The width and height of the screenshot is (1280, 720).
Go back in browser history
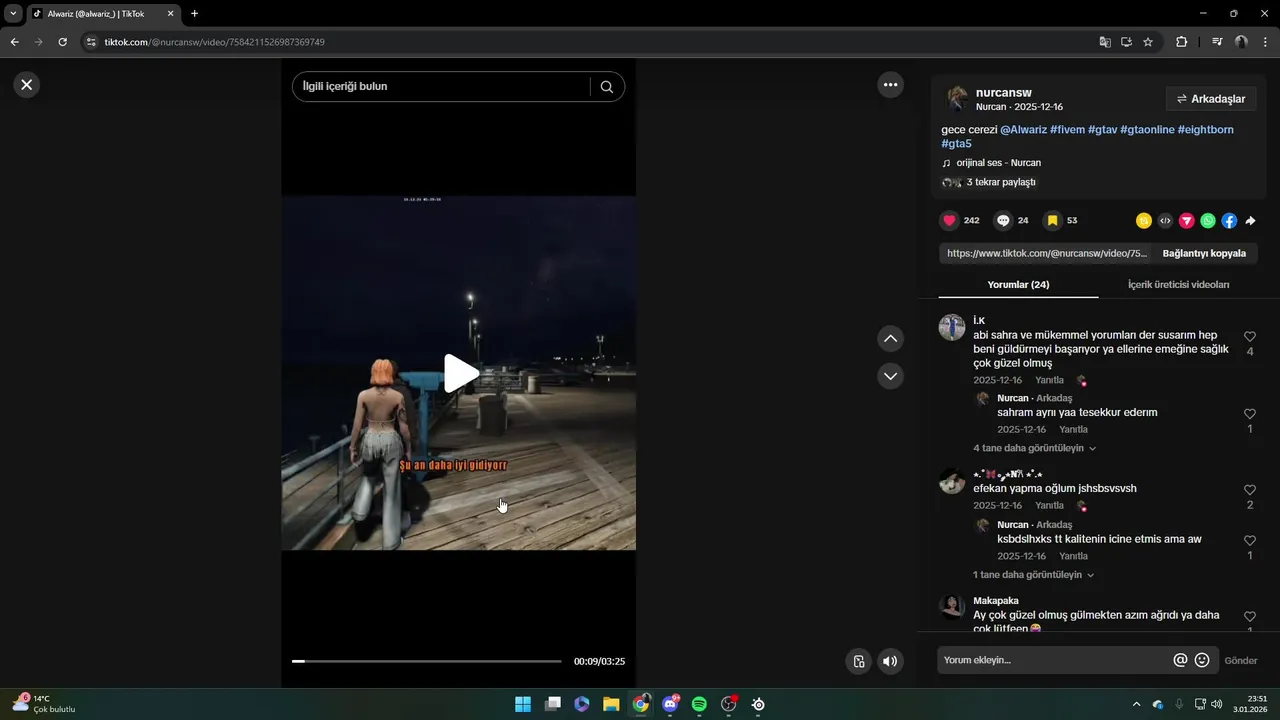point(15,42)
